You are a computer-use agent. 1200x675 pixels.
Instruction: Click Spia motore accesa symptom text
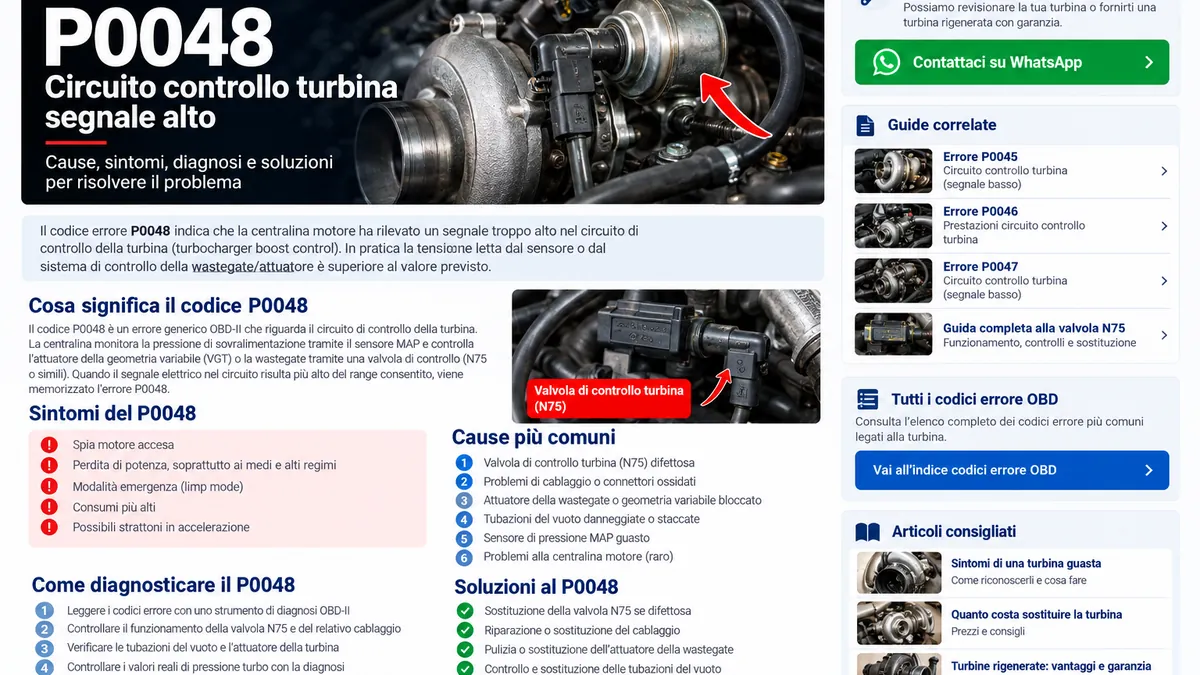[x=123, y=445]
